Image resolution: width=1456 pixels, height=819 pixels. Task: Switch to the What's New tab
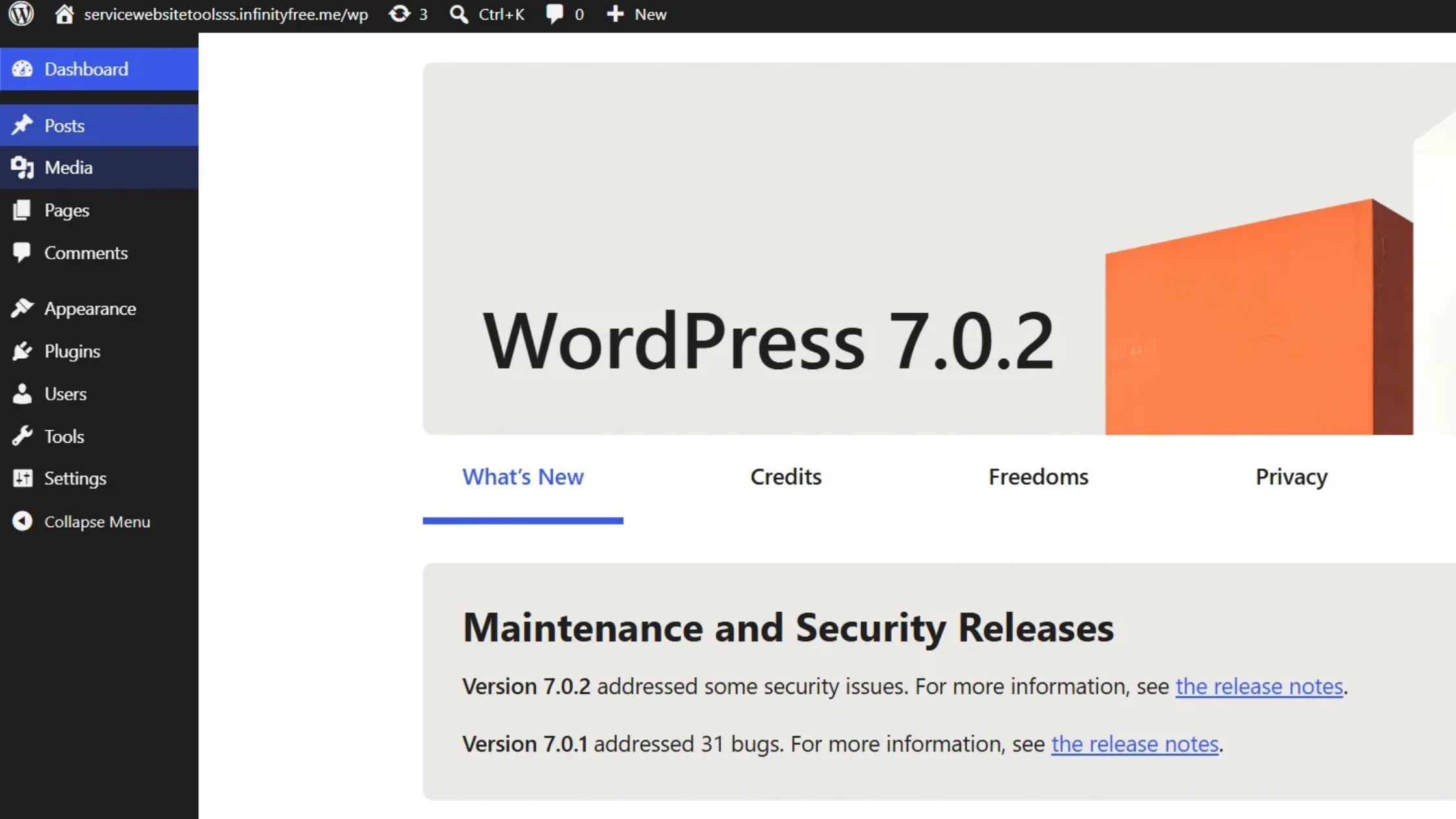(523, 477)
